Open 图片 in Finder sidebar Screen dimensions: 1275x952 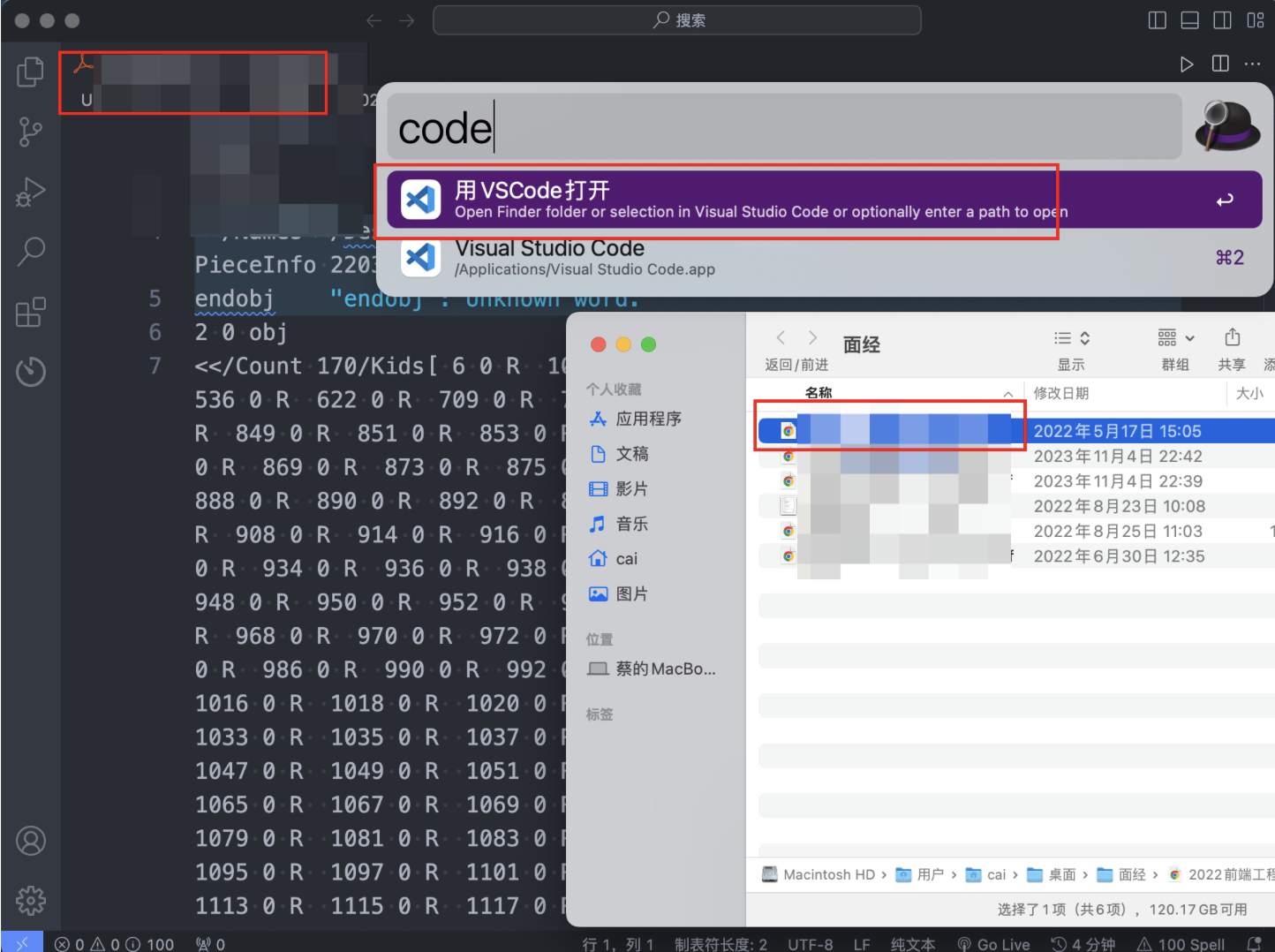(619, 593)
